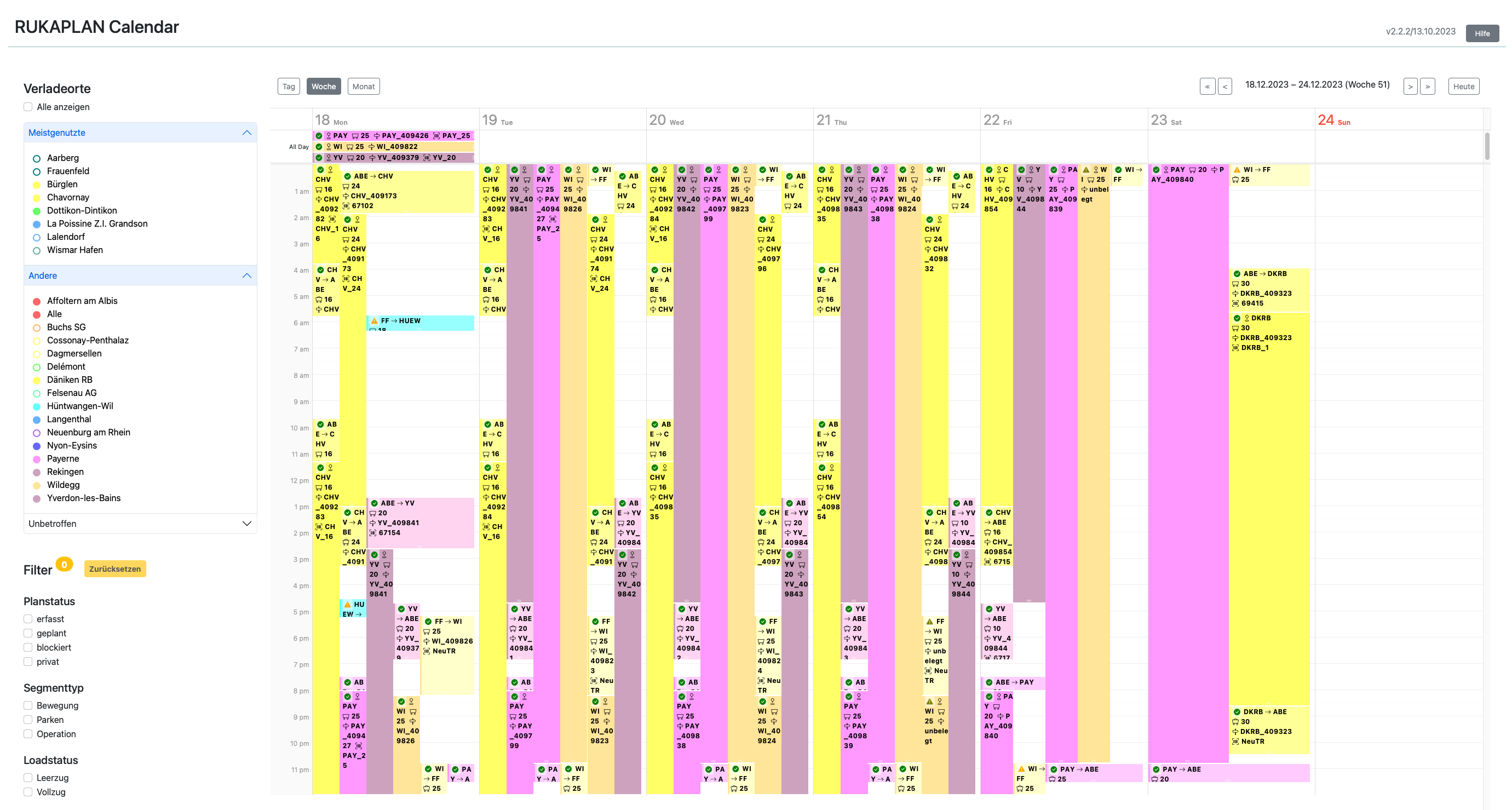Viewport: 1512px width, 810px height.
Task: Click warning triangle on Sunday WI → FF event
Action: 1237,170
